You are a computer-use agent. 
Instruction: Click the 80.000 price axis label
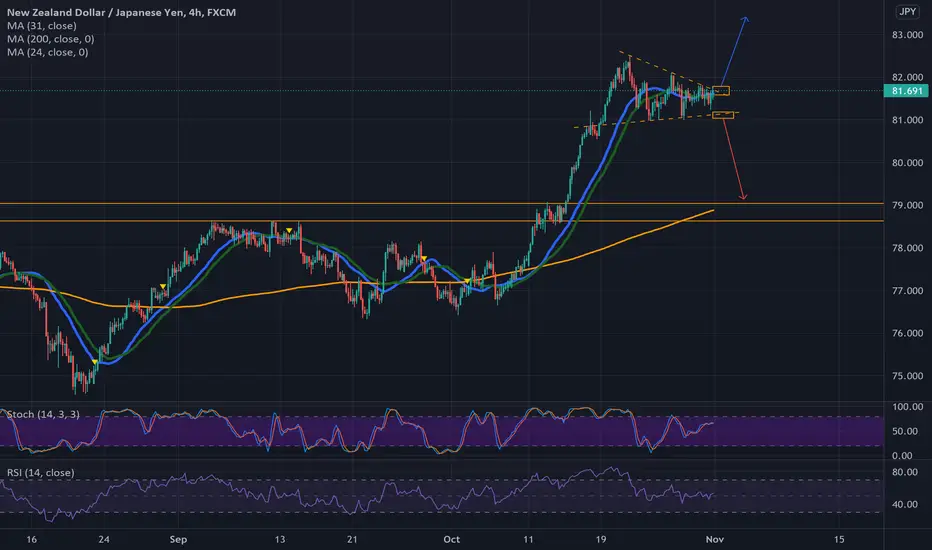coord(907,163)
